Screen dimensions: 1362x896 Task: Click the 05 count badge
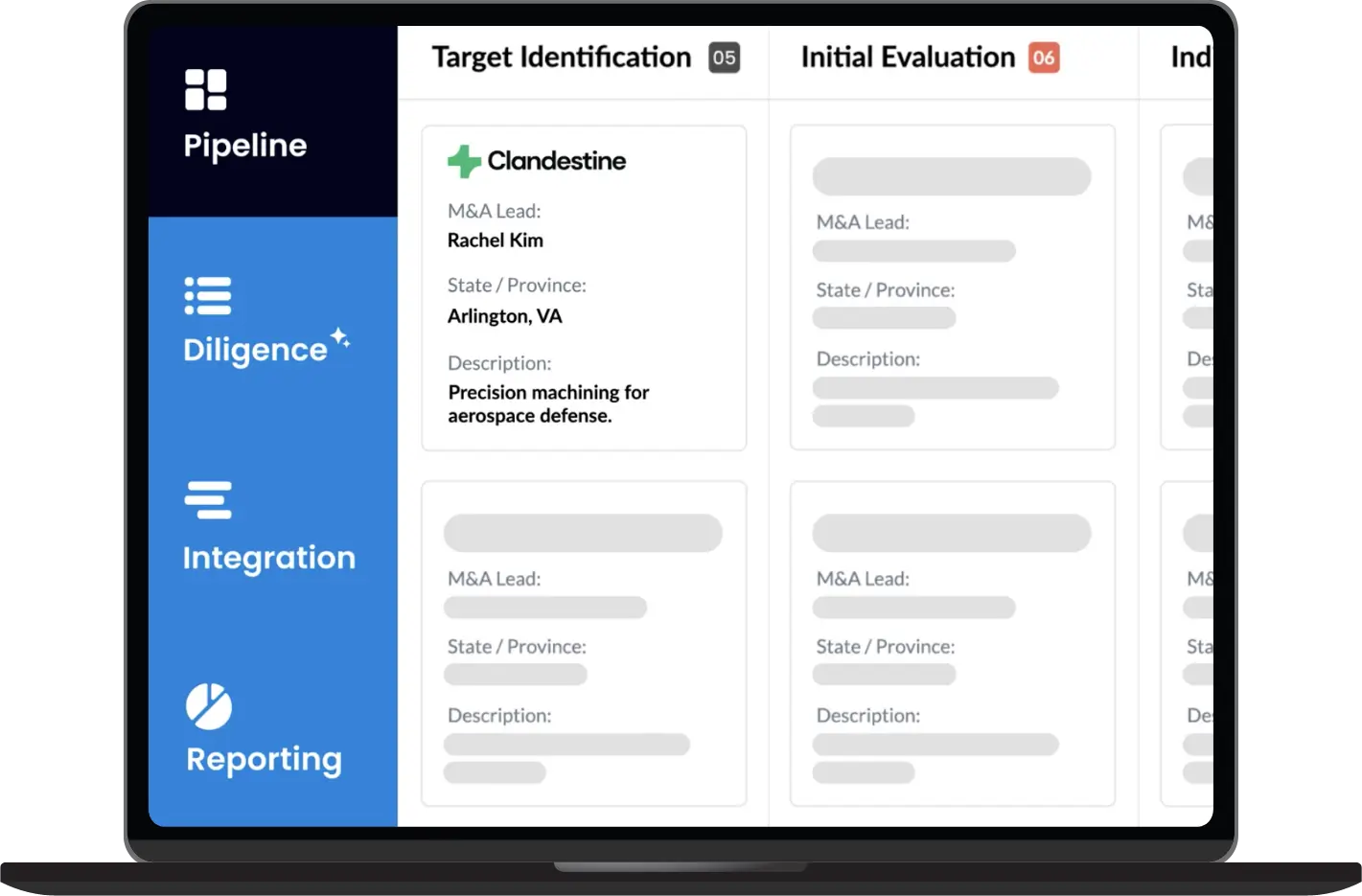(725, 57)
